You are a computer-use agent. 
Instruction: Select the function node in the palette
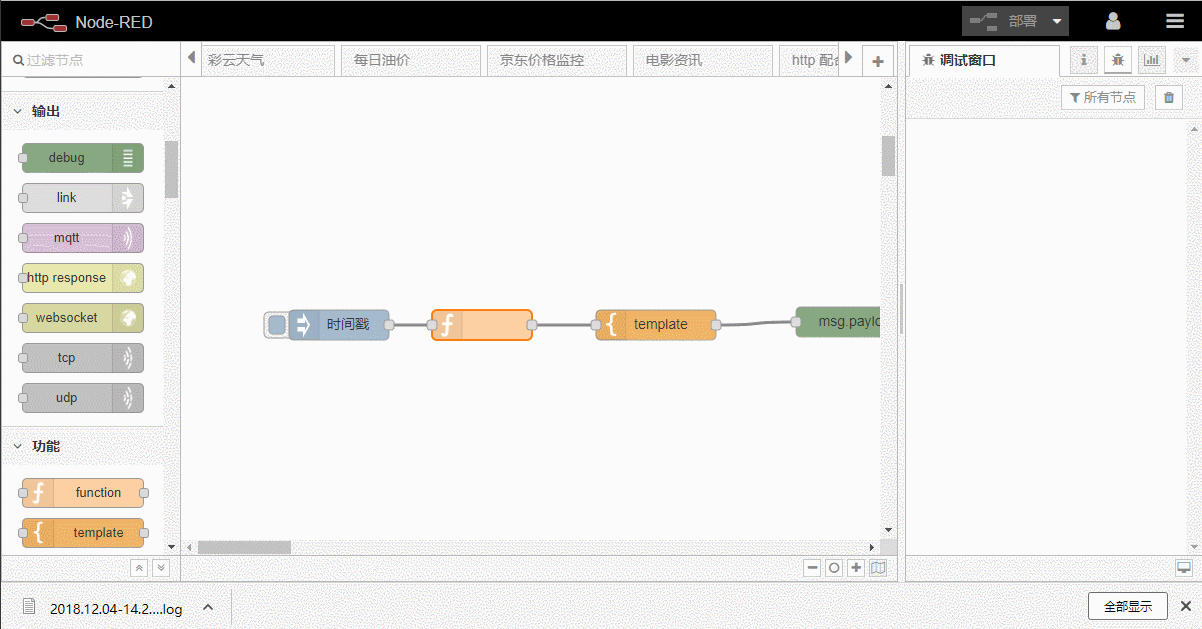[83, 492]
